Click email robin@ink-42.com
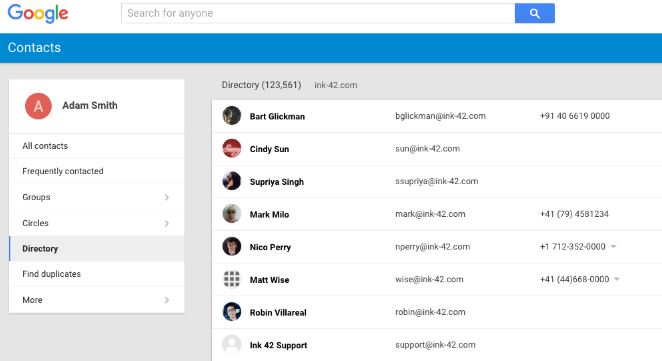 pyautogui.click(x=430, y=312)
